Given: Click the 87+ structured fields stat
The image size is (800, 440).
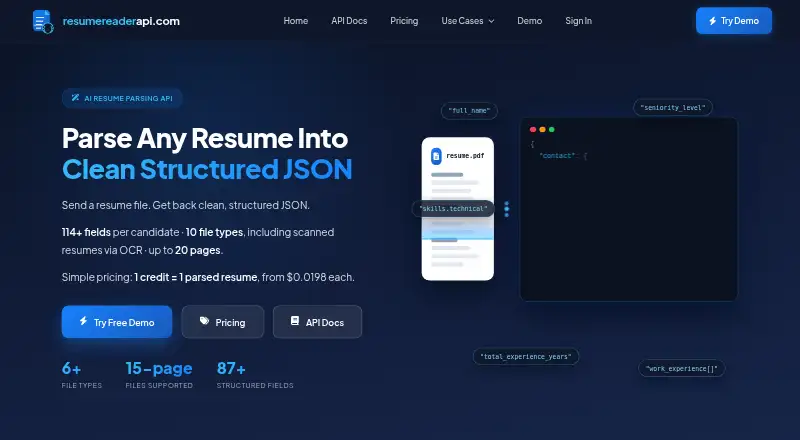Looking at the screenshot, I should 255,375.
